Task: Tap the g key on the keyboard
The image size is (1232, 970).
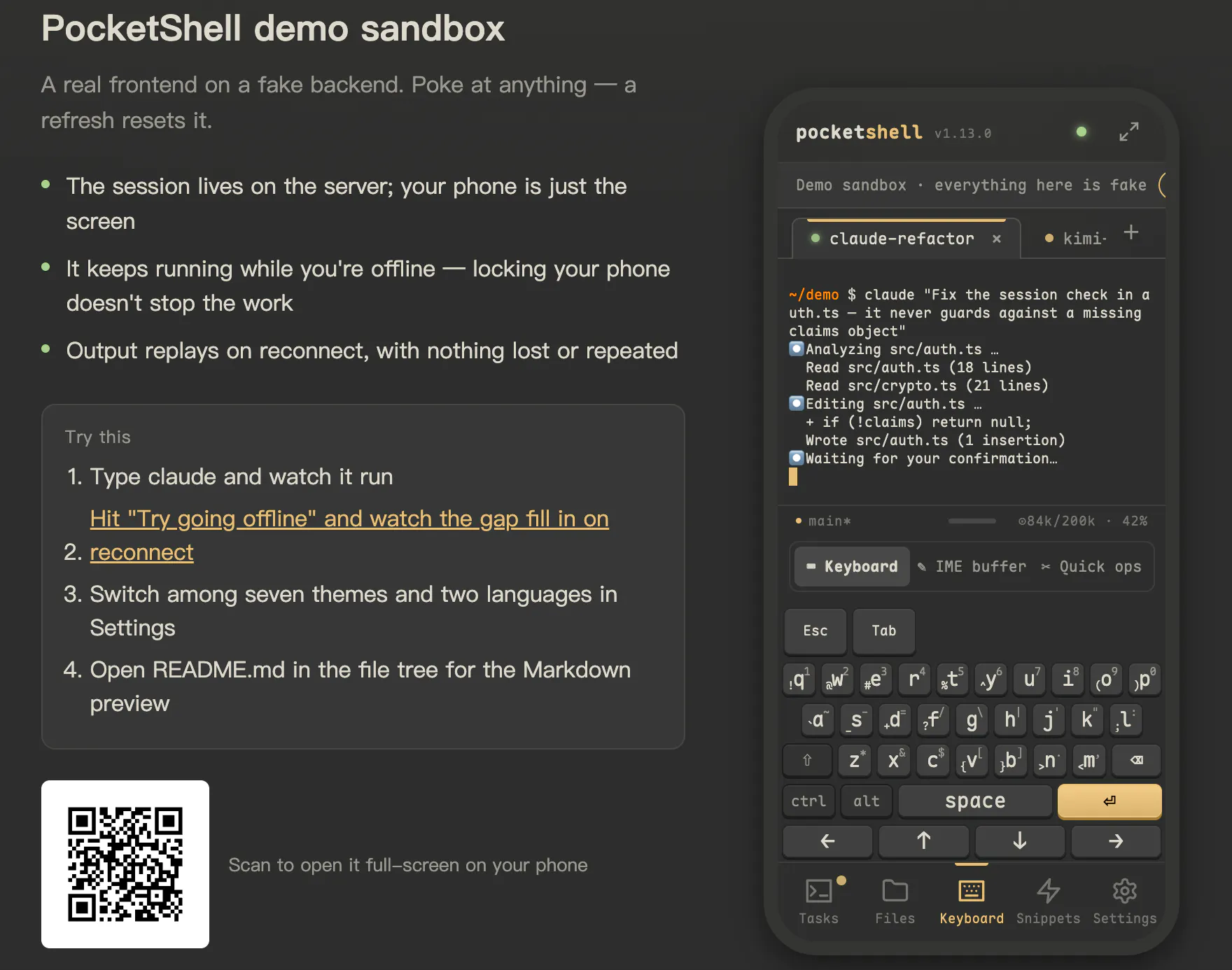Action: click(x=972, y=719)
